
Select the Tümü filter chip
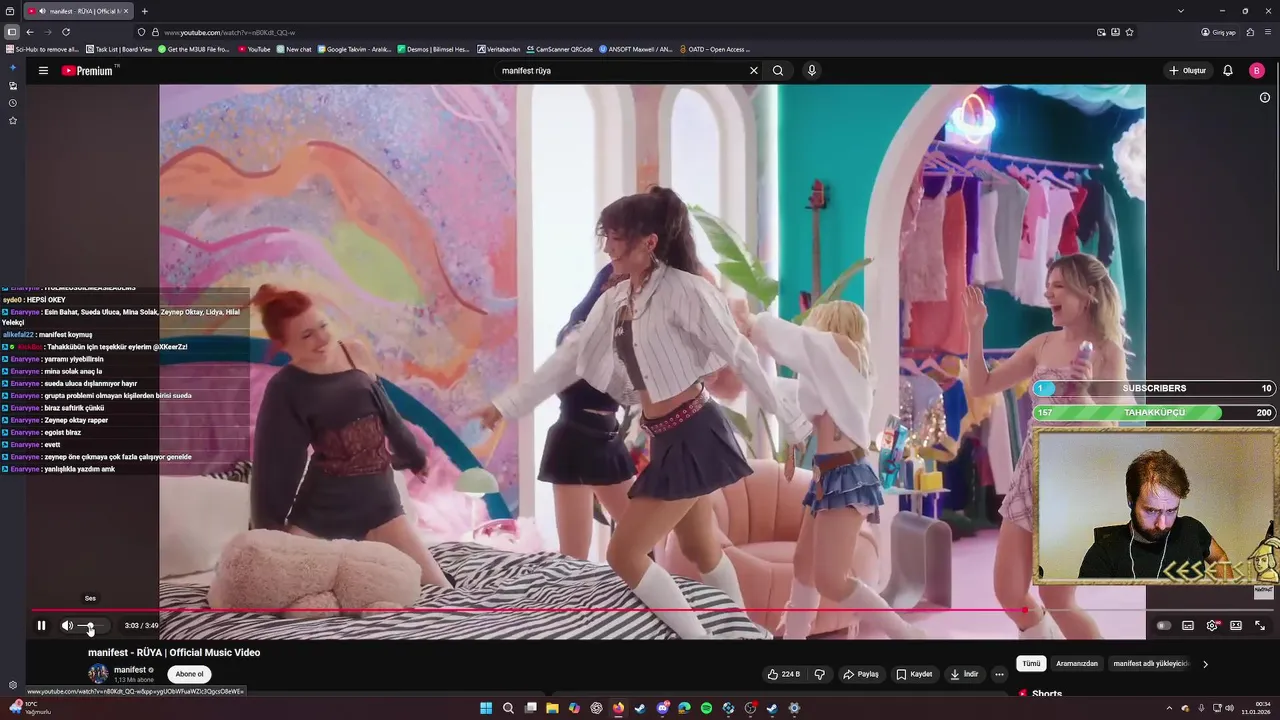click(1031, 664)
